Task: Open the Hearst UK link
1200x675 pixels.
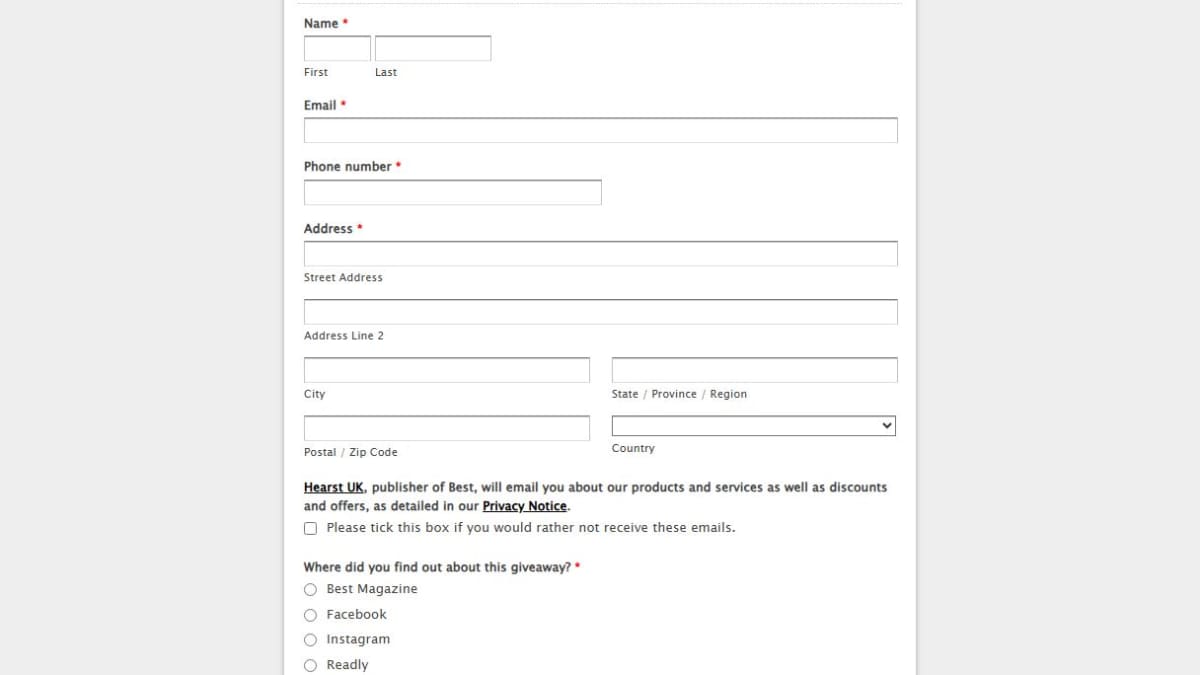Action: (334, 488)
